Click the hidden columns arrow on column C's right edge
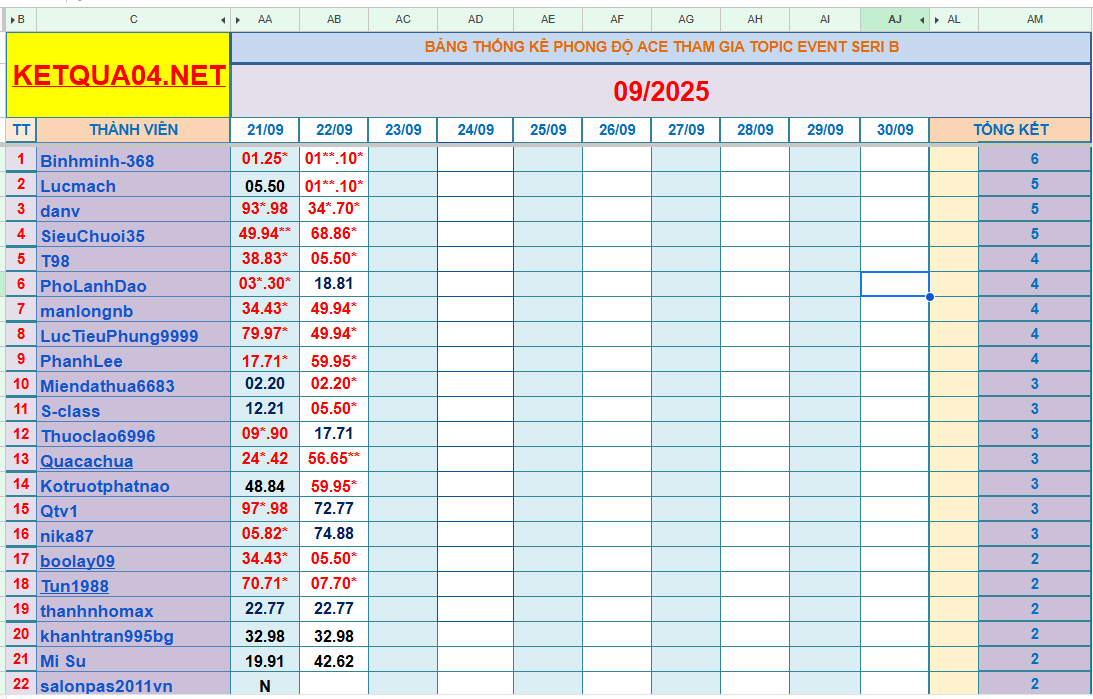The width and height of the screenshot is (1093, 699). coord(222,20)
